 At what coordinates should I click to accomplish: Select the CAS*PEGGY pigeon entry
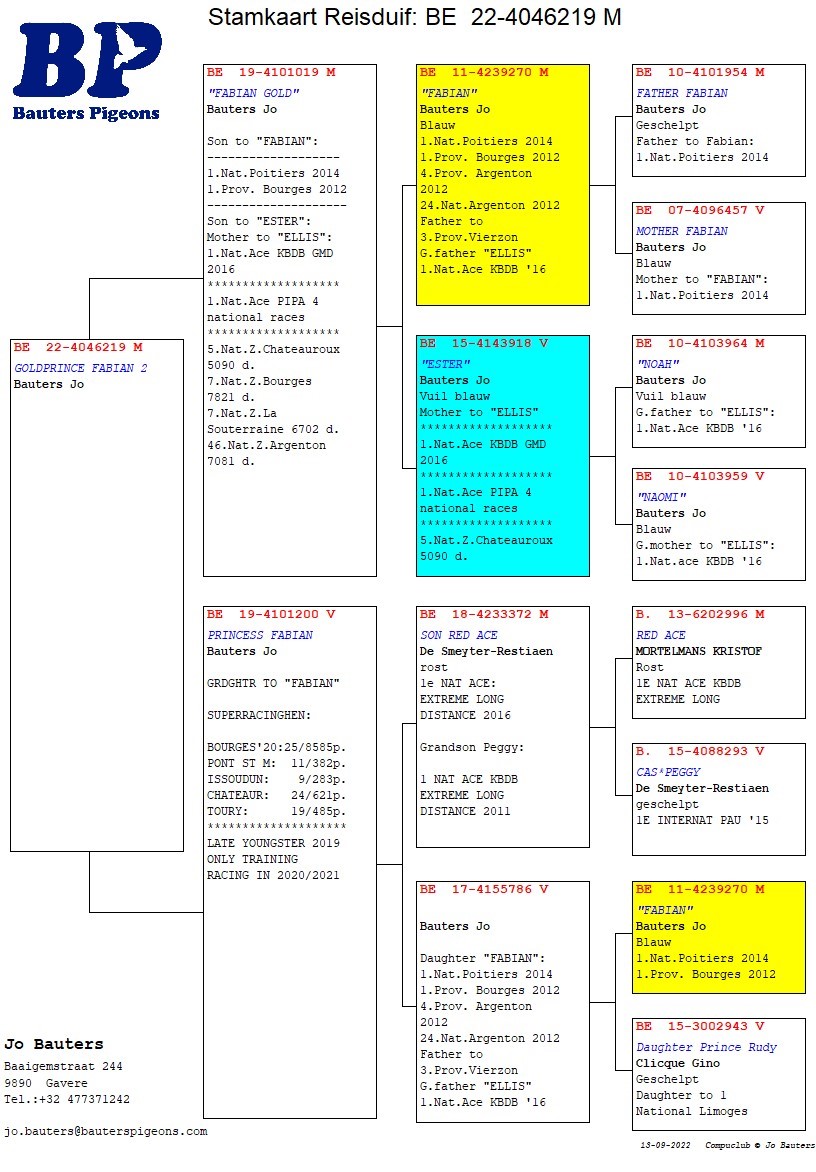668,772
